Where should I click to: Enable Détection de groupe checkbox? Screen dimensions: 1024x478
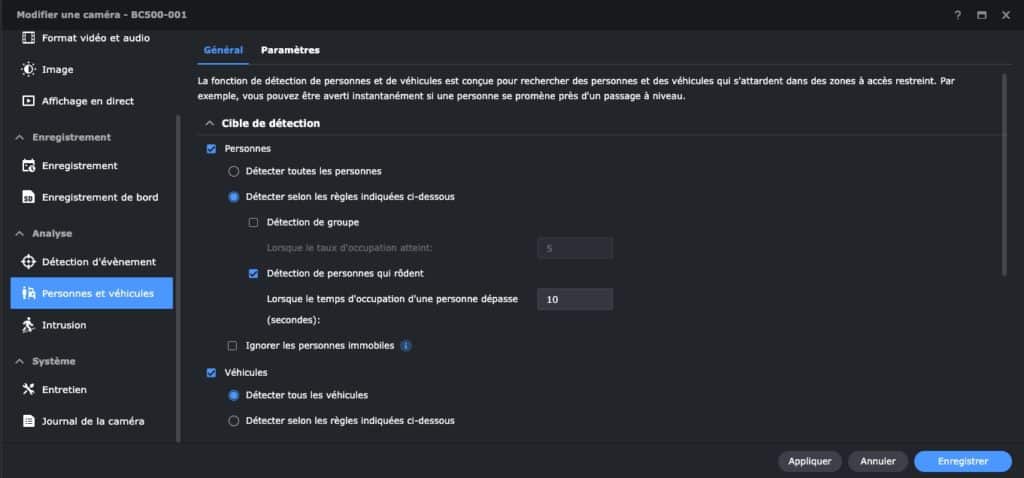253,223
